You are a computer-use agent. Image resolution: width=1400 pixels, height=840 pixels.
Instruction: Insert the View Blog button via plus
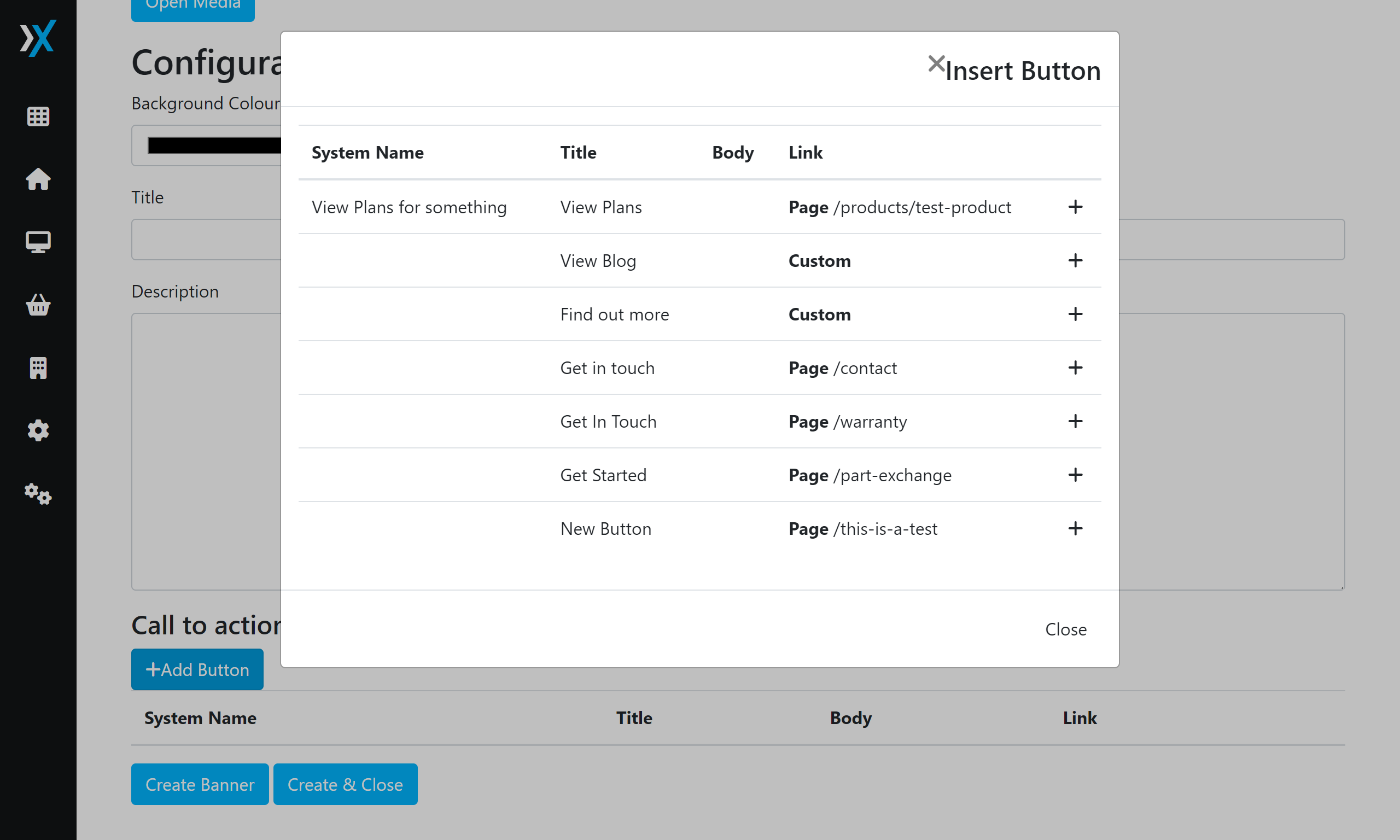tap(1075, 260)
